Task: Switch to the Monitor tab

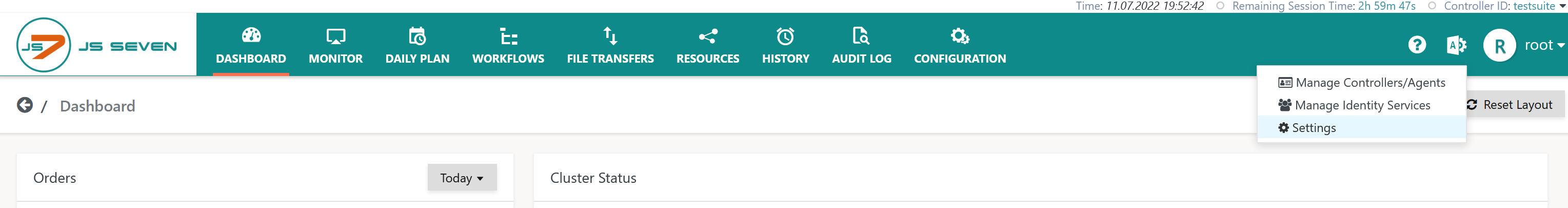Action: (x=335, y=59)
